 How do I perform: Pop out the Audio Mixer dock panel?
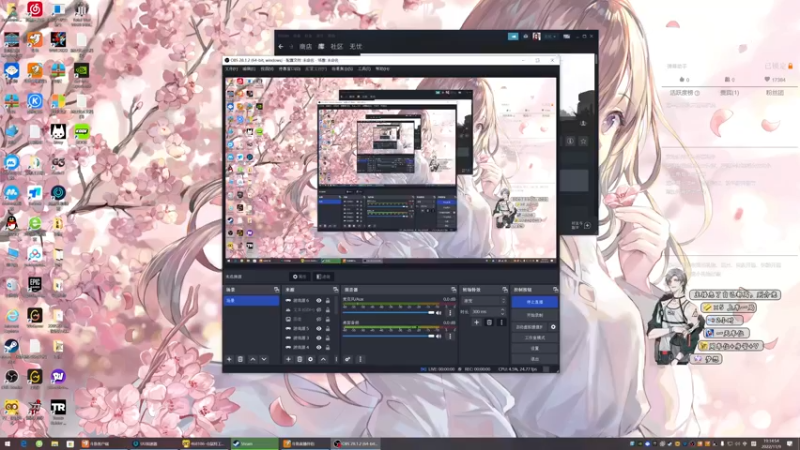tap(454, 290)
